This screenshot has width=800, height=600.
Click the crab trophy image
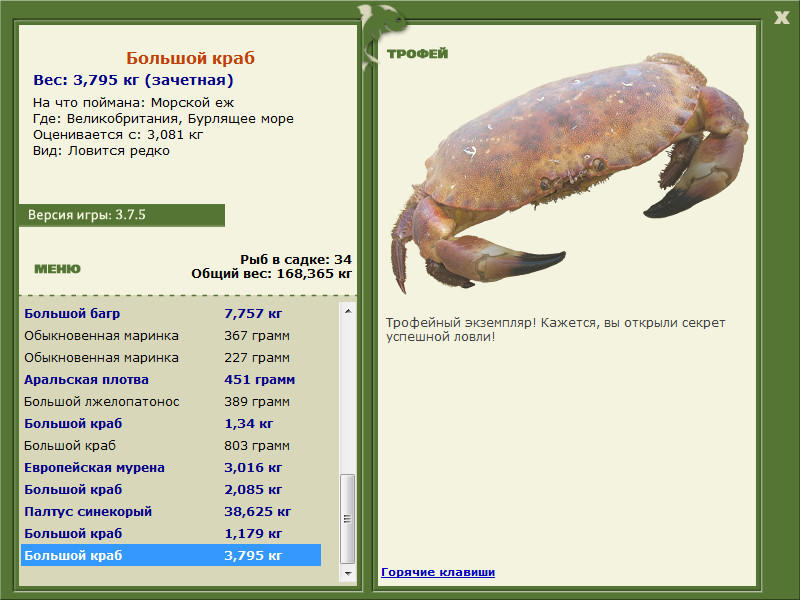coord(569,173)
